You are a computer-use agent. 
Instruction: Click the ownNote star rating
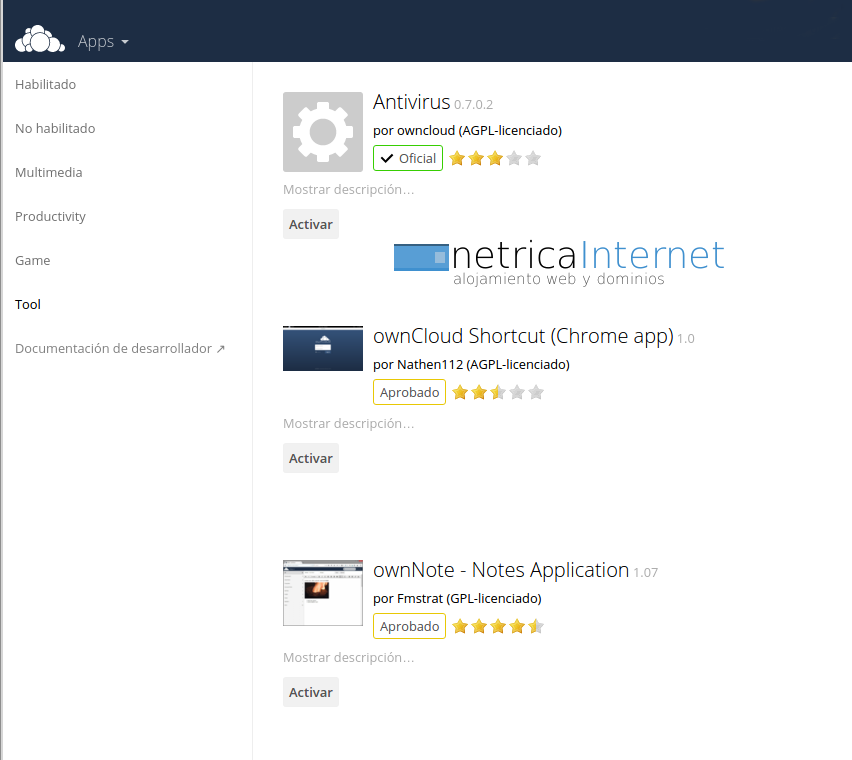pyautogui.click(x=498, y=626)
